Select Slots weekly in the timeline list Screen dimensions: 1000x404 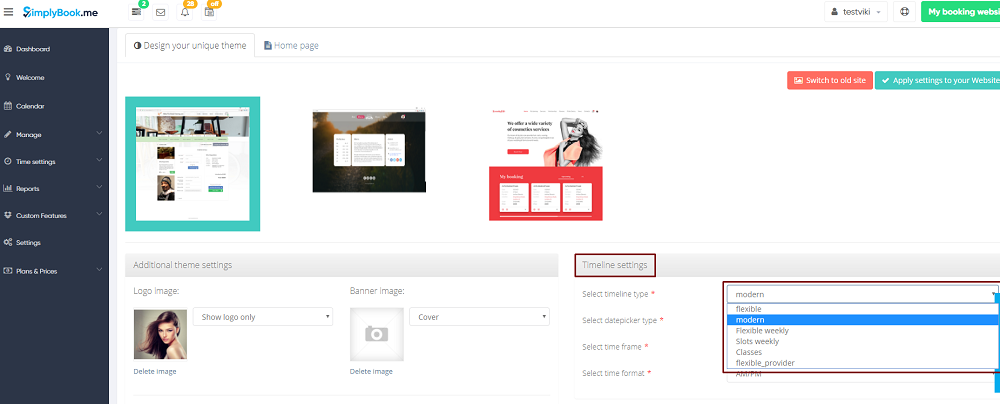pyautogui.click(x=757, y=341)
